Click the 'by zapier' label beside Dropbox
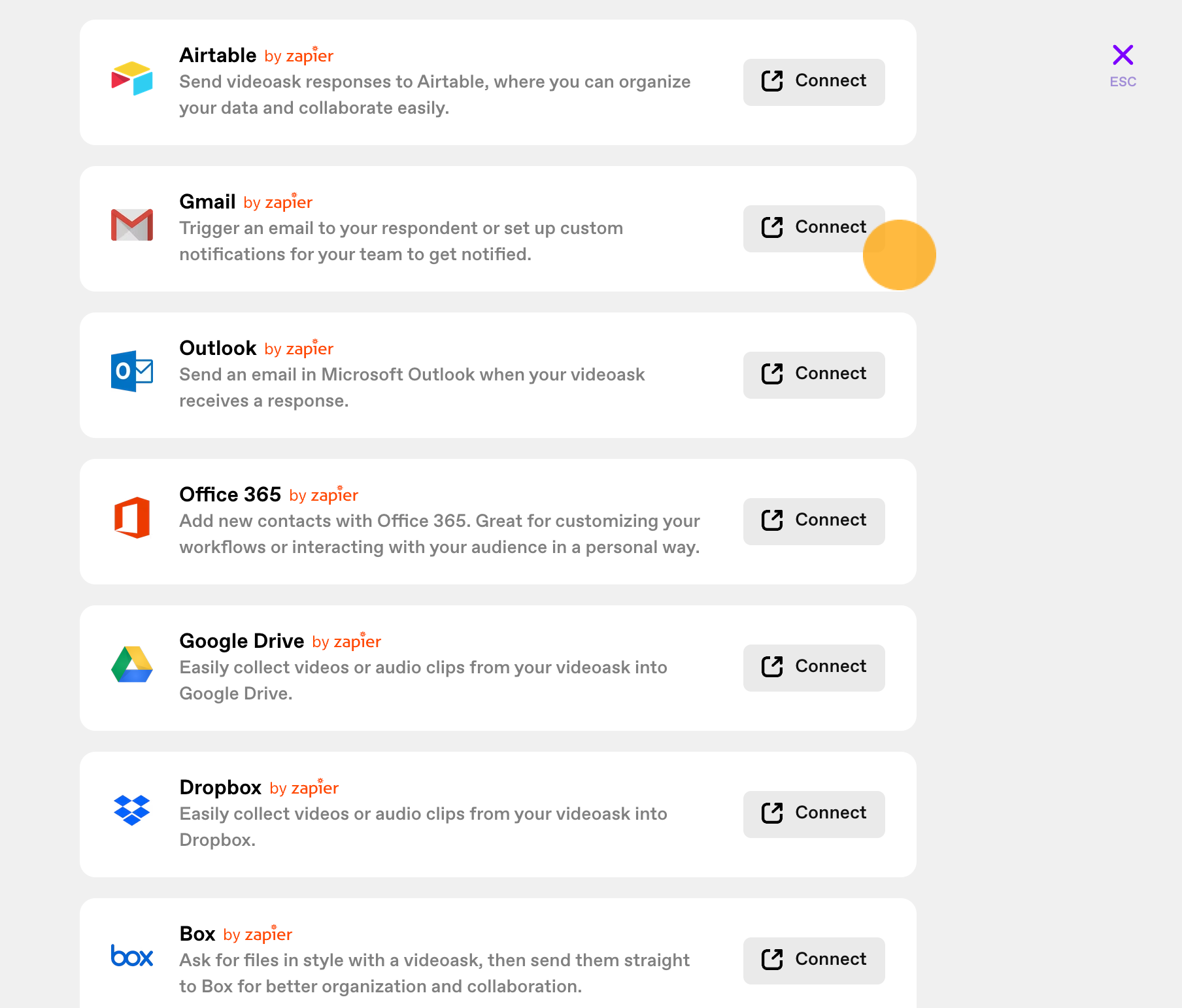The width and height of the screenshot is (1182, 1008). pos(304,788)
